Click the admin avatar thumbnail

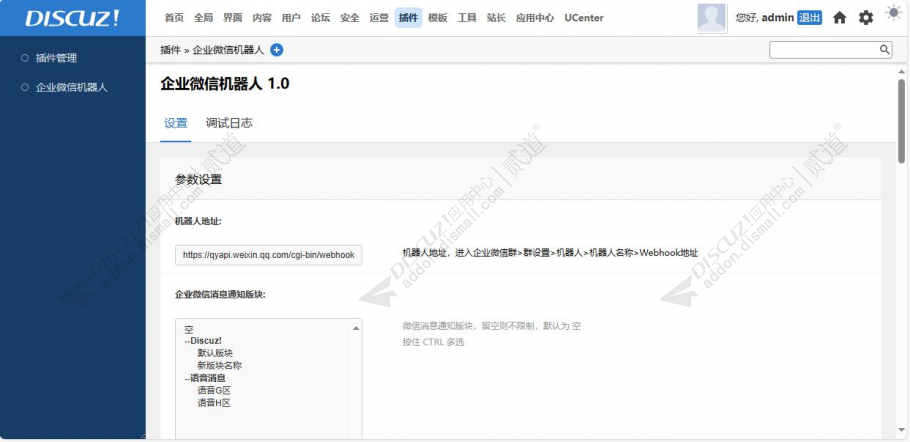click(712, 18)
